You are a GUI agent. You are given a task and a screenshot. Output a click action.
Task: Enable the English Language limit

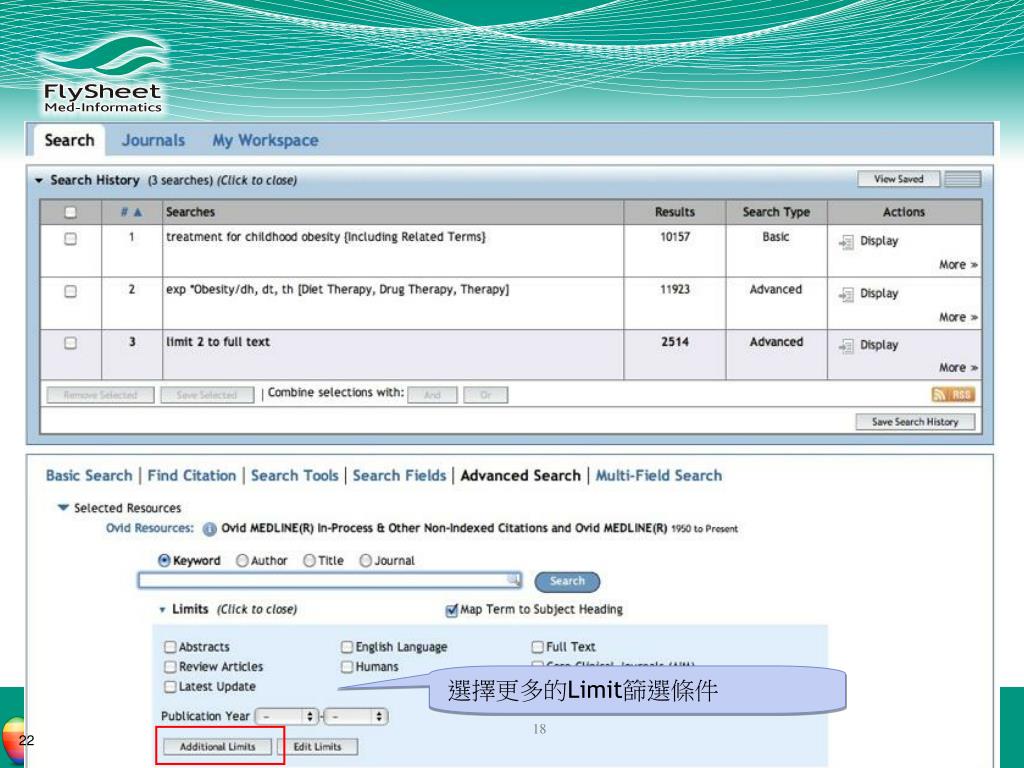(x=347, y=647)
